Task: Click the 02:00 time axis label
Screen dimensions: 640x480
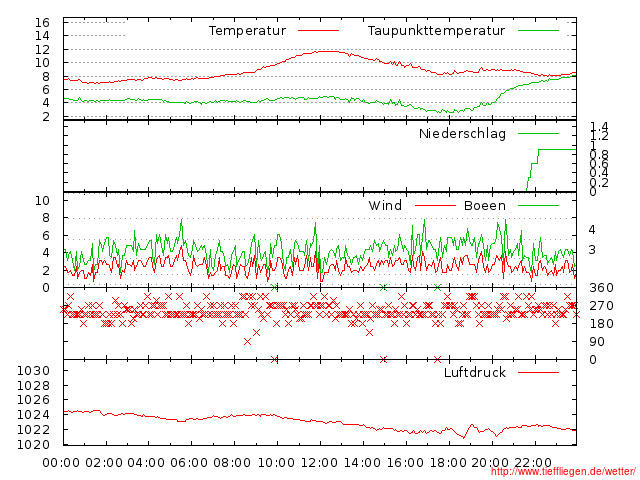Action: click(104, 463)
